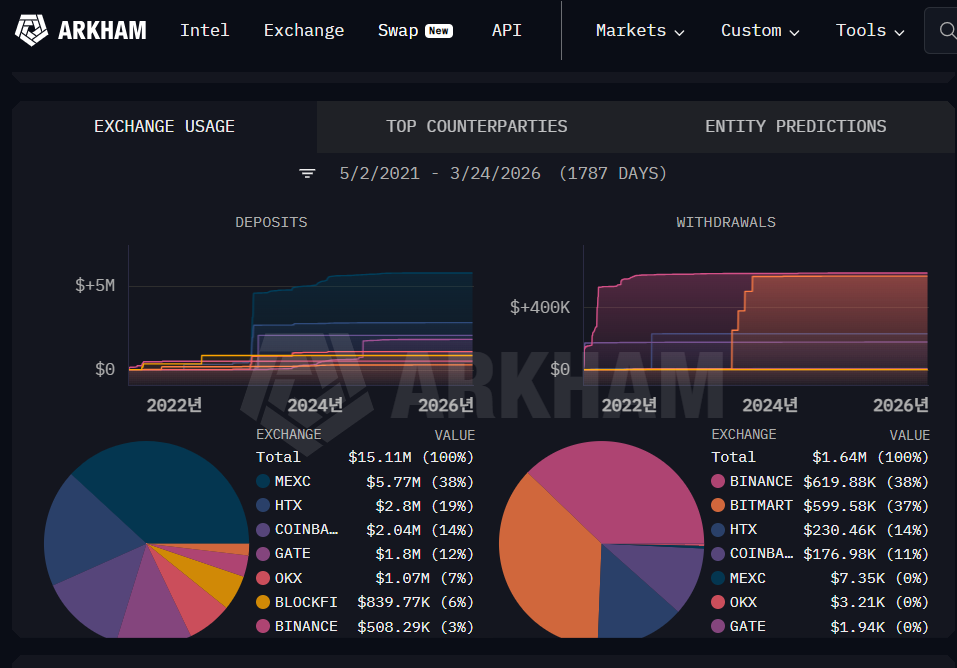Viewport: 957px width, 668px height.
Task: Click BINANCE color dot in deposits legend
Action: (x=263, y=626)
